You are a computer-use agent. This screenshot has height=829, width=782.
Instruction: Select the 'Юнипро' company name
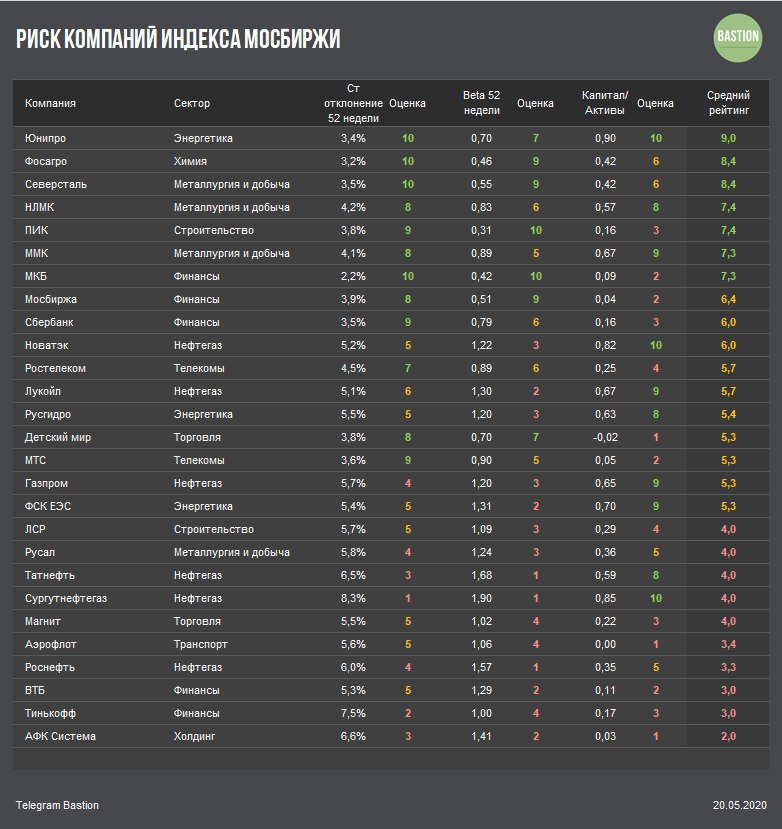(x=45, y=139)
